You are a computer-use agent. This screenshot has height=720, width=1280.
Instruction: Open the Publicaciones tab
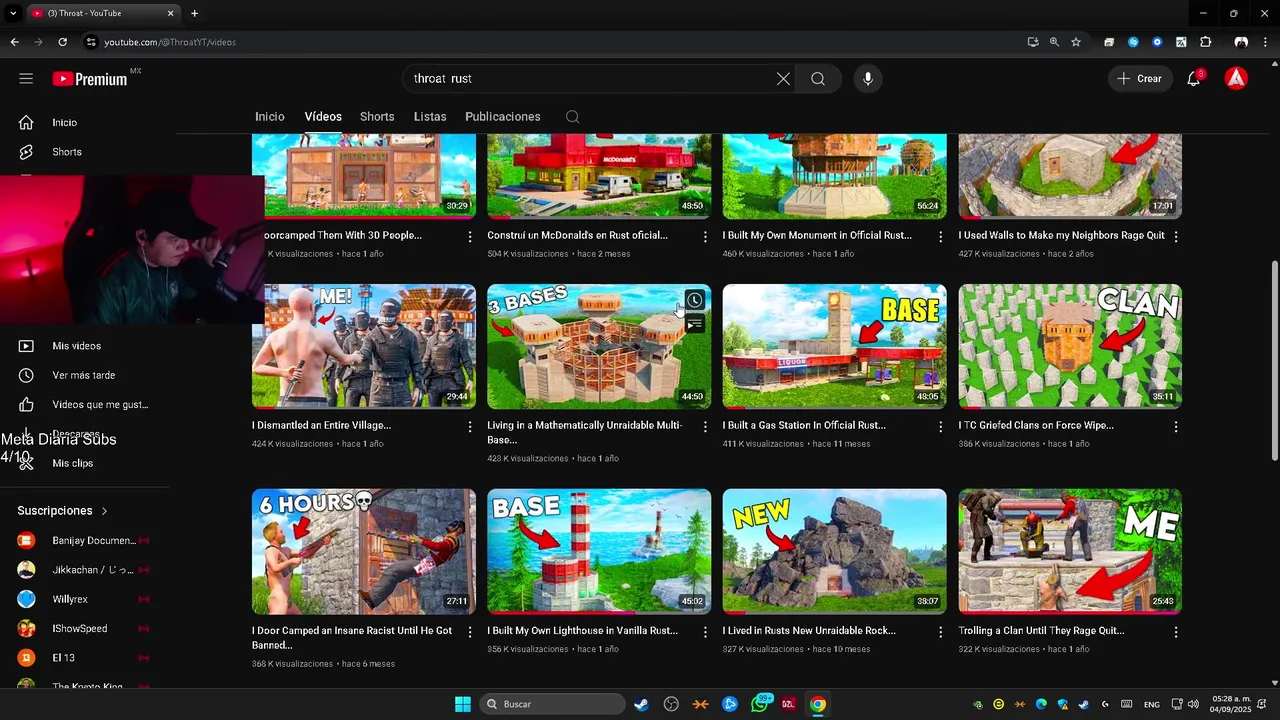pyautogui.click(x=503, y=117)
